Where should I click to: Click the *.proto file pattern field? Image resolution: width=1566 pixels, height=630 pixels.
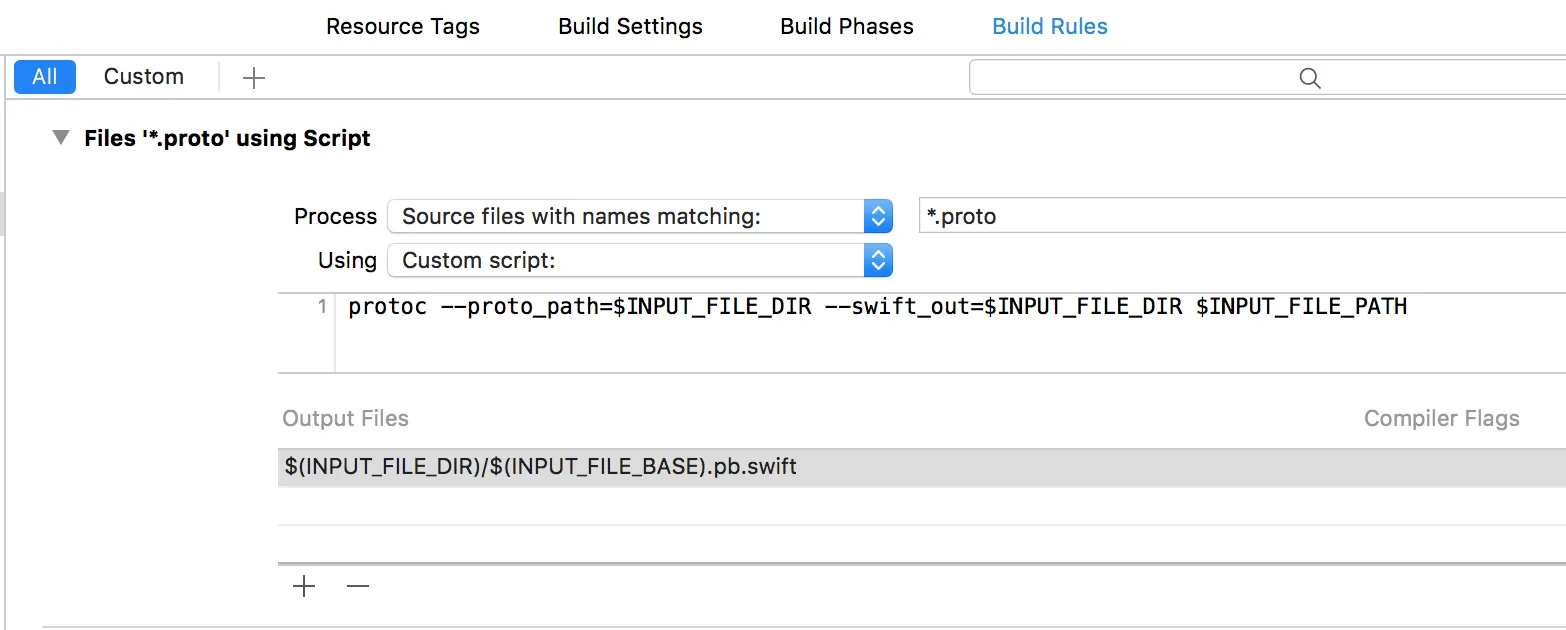[x=1240, y=216]
